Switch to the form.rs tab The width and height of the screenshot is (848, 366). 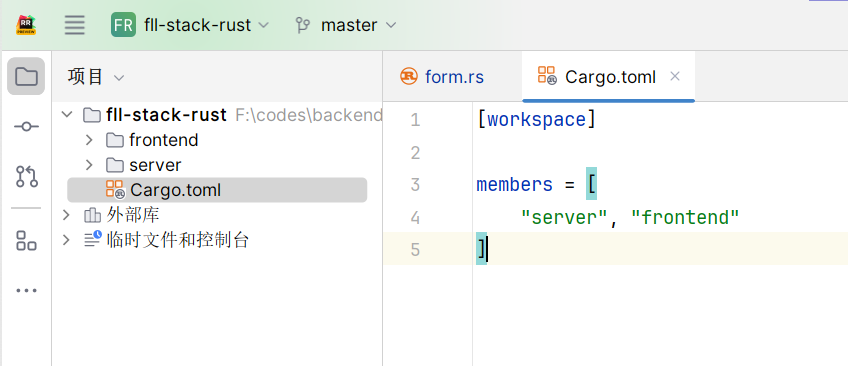[442, 77]
